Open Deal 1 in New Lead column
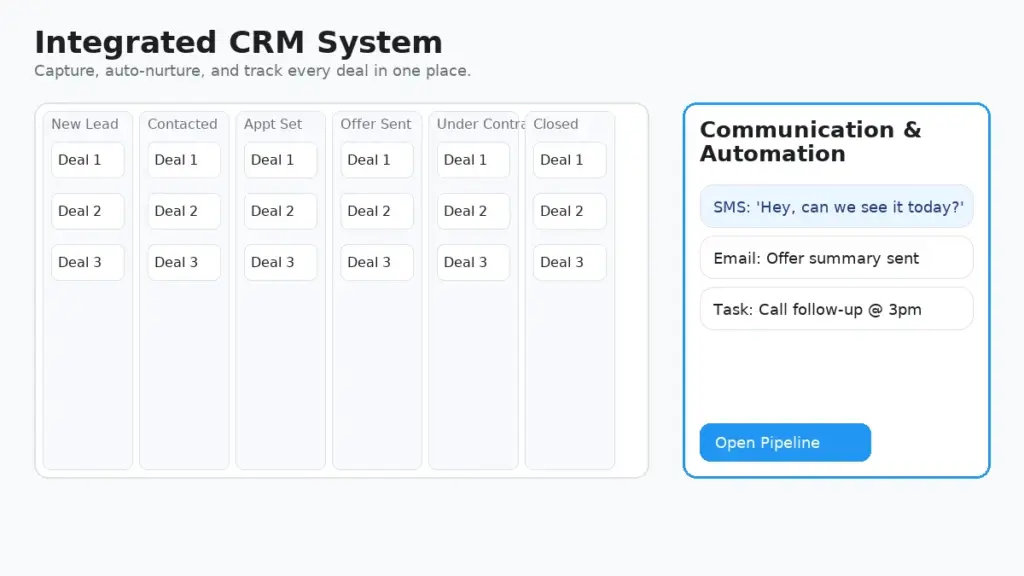 coord(88,160)
